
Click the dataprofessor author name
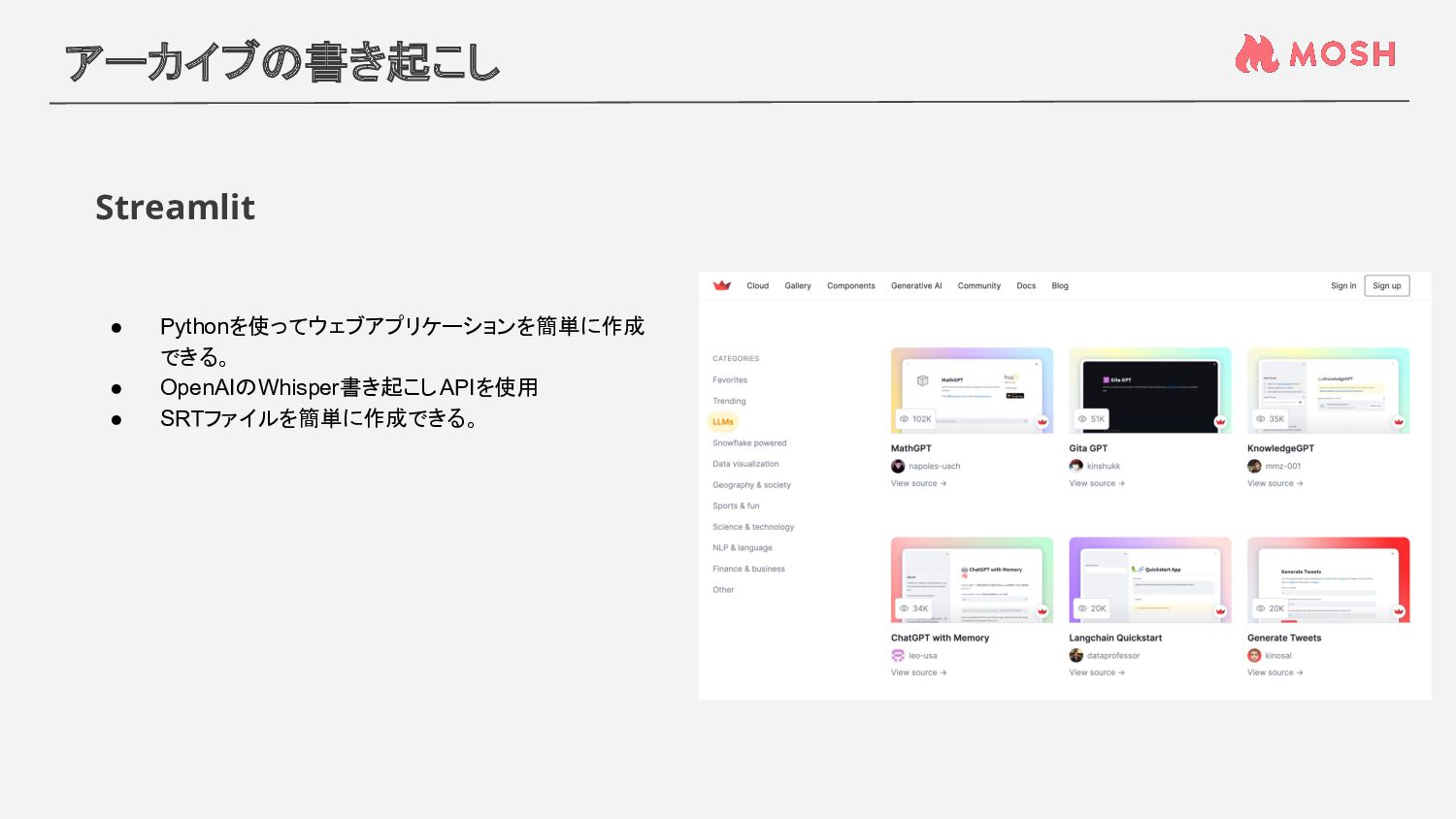[x=1113, y=656]
